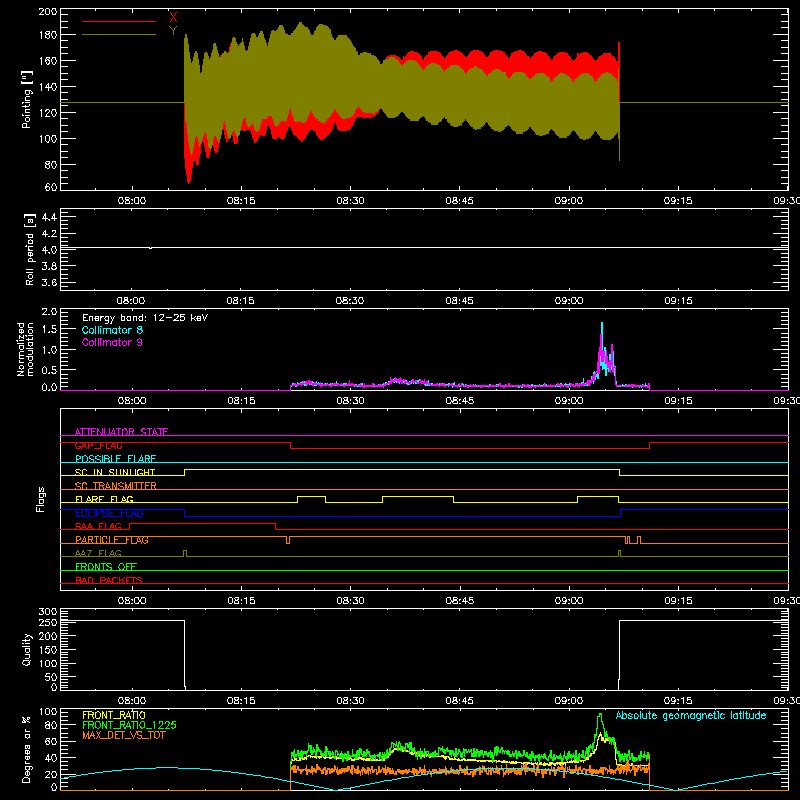Image resolution: width=800 pixels, height=800 pixels.
Task: Click '08:00' under the Pointing plot
Action: click(132, 201)
